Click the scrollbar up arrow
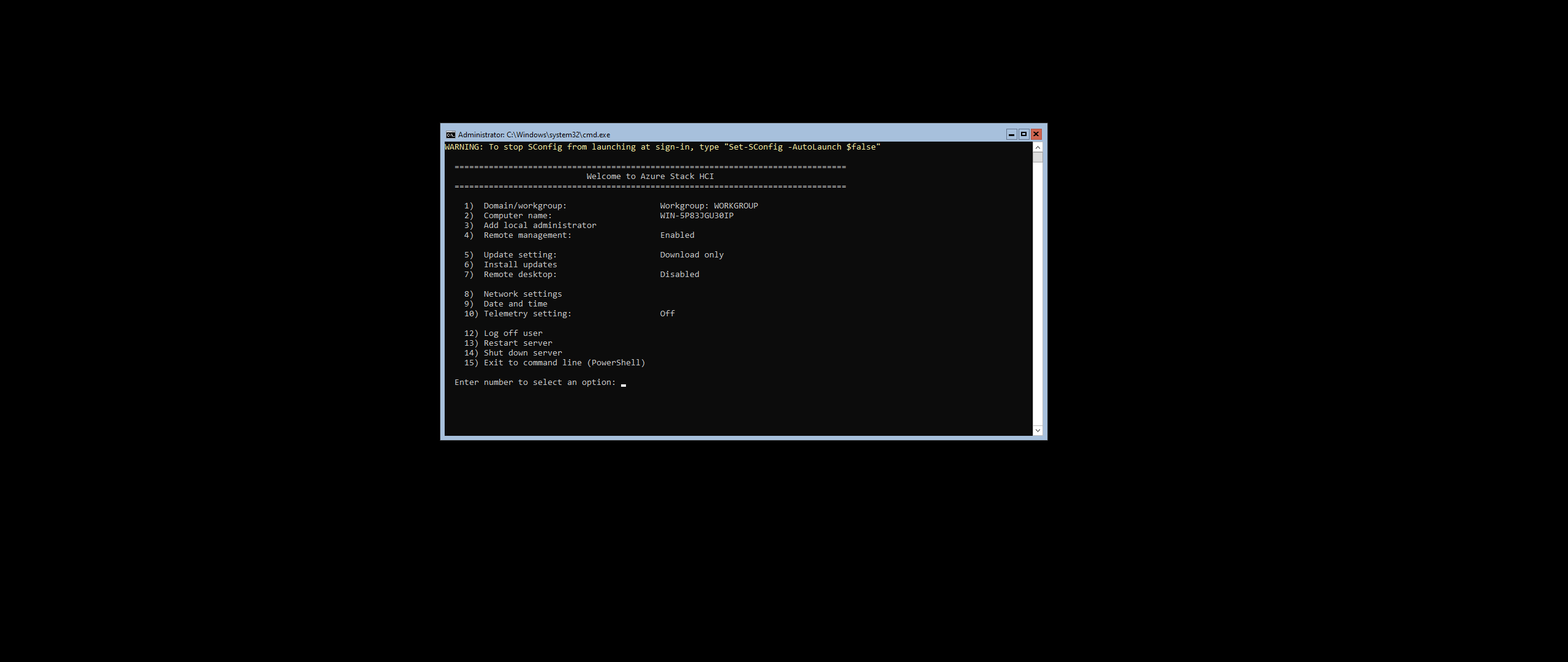The height and width of the screenshot is (662, 1568). (x=1038, y=147)
